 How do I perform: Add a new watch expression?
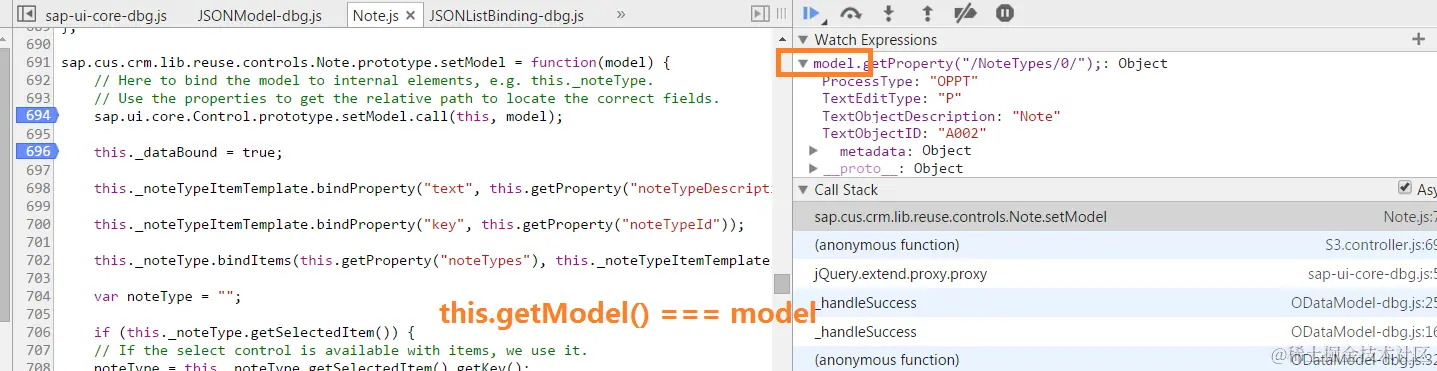1418,39
